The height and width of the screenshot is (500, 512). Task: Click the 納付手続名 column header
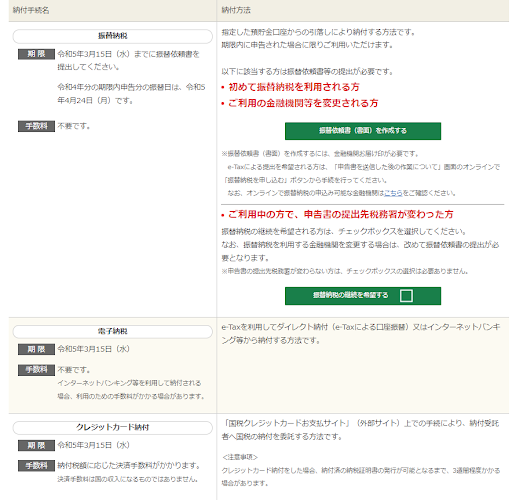pyautogui.click(x=31, y=10)
